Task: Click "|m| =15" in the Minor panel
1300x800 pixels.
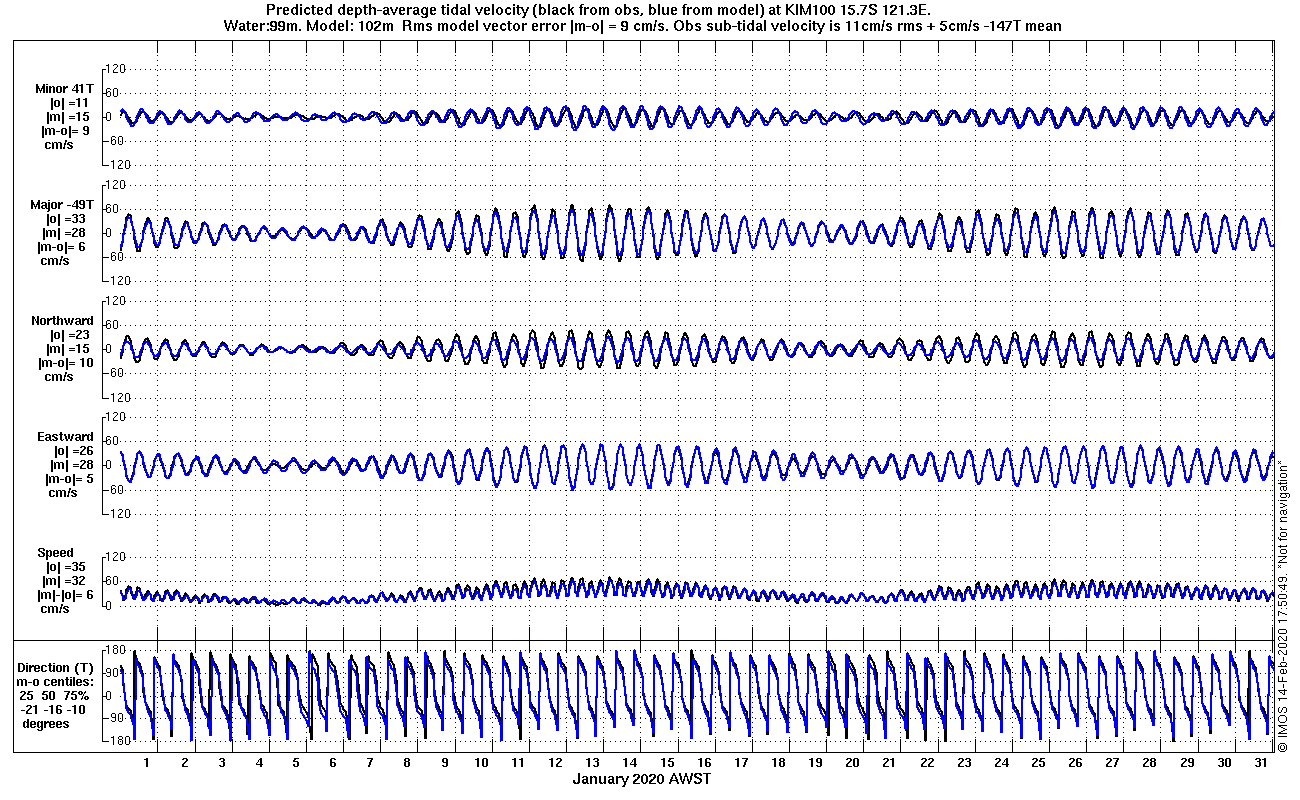Action: (69, 117)
